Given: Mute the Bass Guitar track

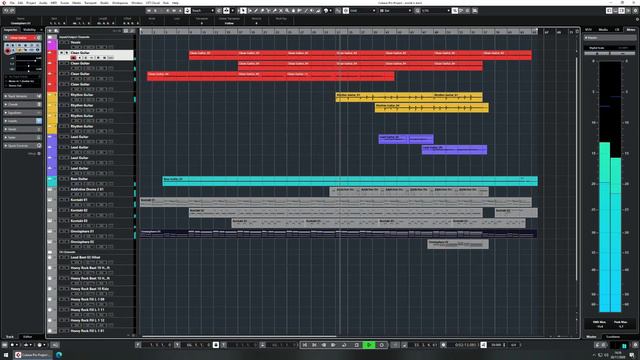Looking at the screenshot, I should [62, 179].
